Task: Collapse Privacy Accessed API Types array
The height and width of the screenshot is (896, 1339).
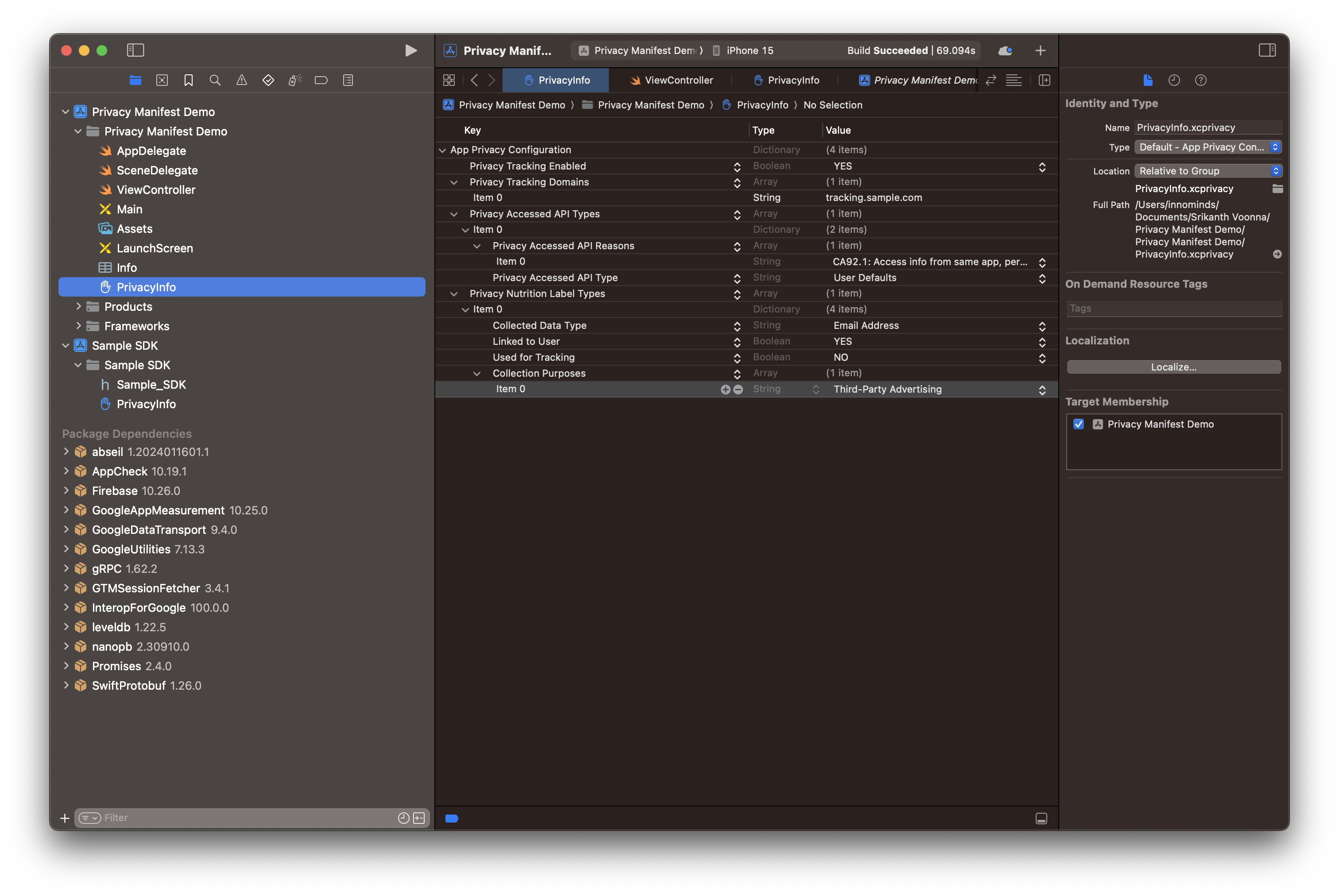Action: coord(454,214)
